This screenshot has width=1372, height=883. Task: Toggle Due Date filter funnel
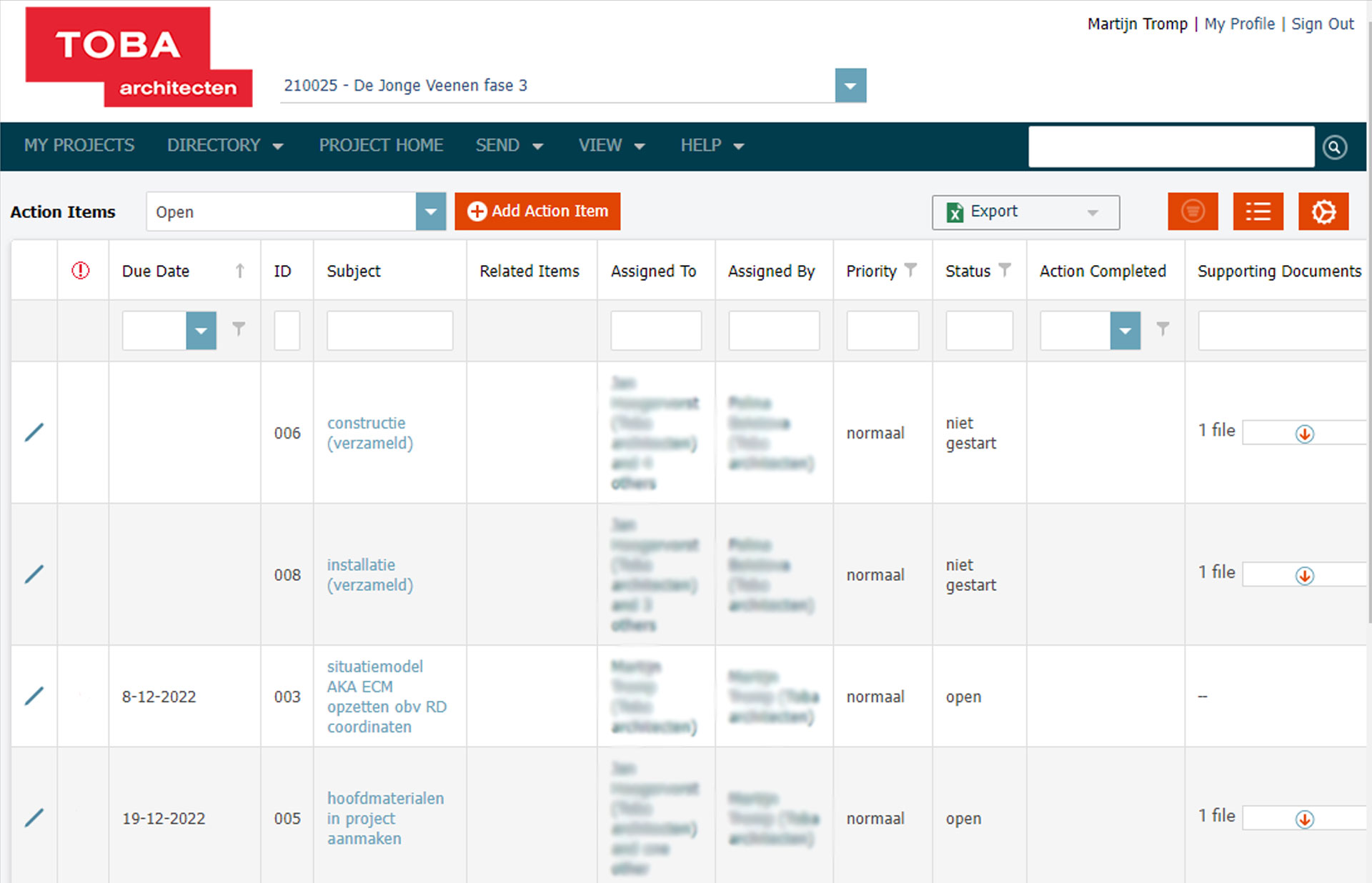239,329
